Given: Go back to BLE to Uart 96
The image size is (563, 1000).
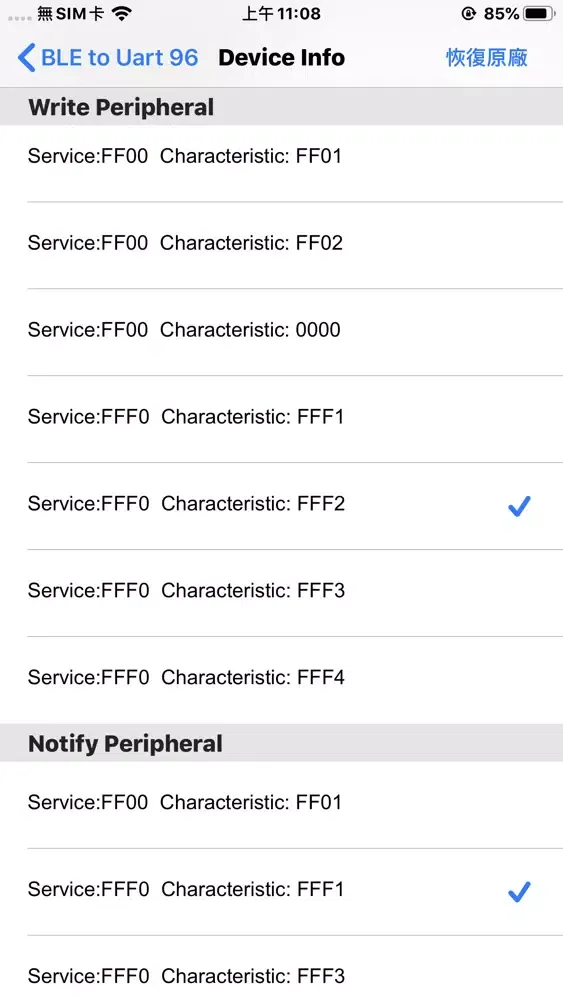Looking at the screenshot, I should 108,58.
